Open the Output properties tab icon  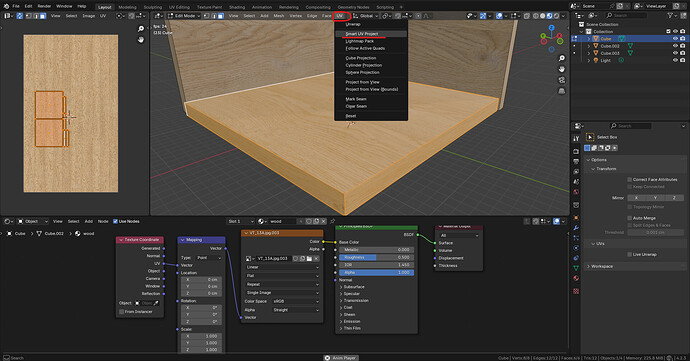point(576,162)
